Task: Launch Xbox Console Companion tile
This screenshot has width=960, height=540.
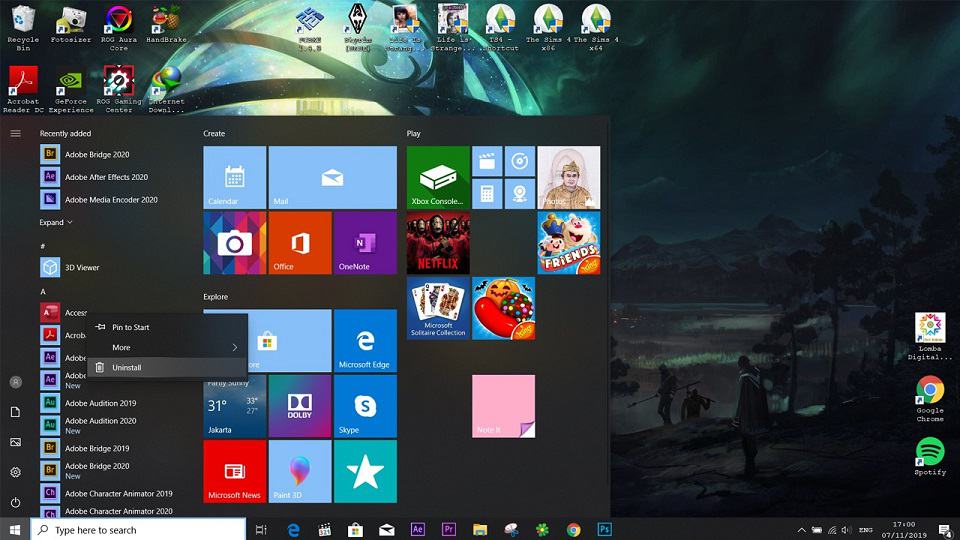Action: pyautogui.click(x=438, y=177)
